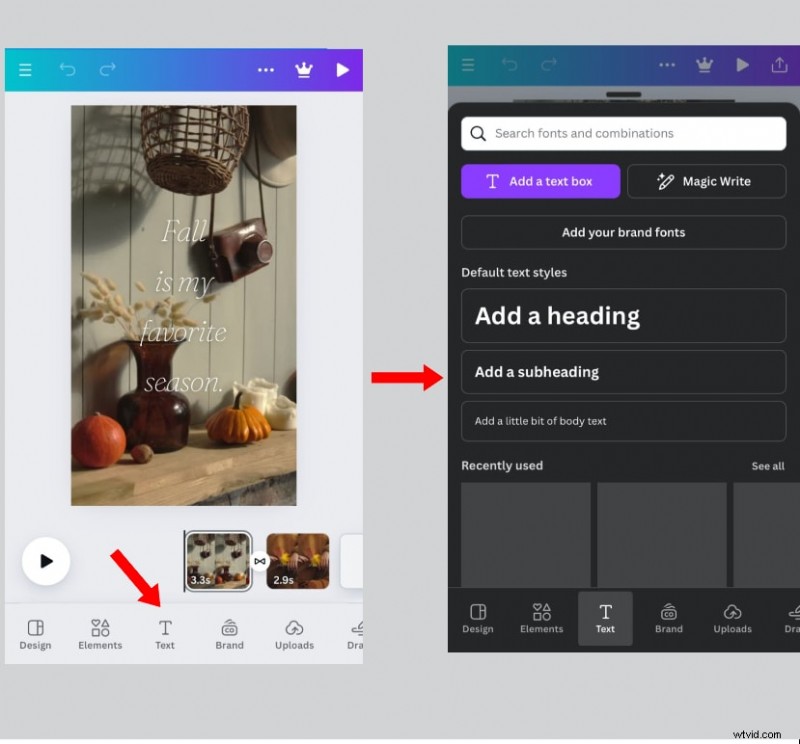Viewport: 800px width, 744px height.
Task: Select the 3.3s video clip in the timeline
Action: pyautogui.click(x=218, y=561)
